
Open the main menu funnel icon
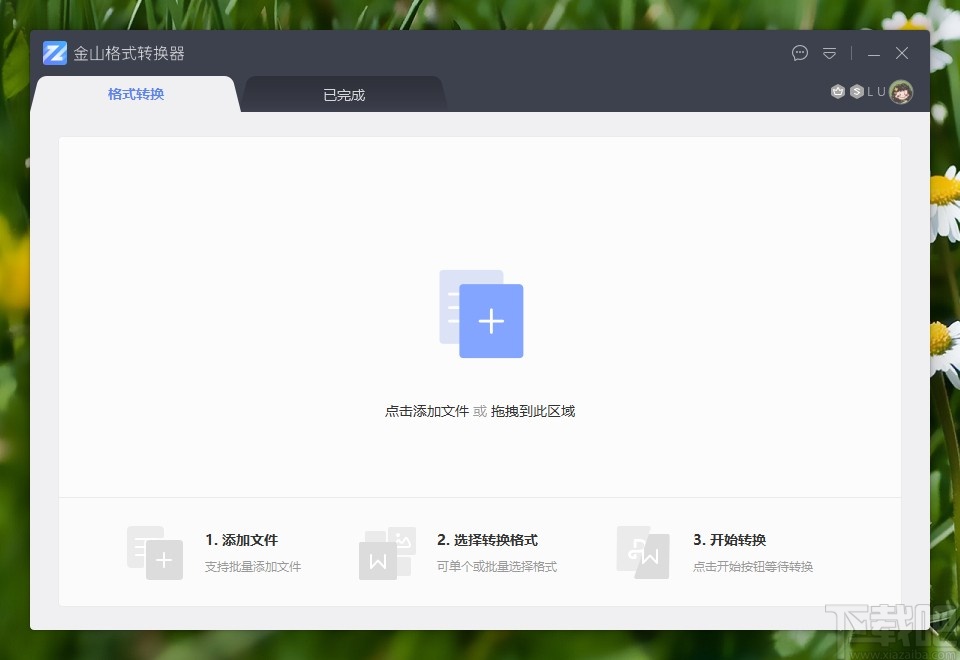tap(829, 53)
